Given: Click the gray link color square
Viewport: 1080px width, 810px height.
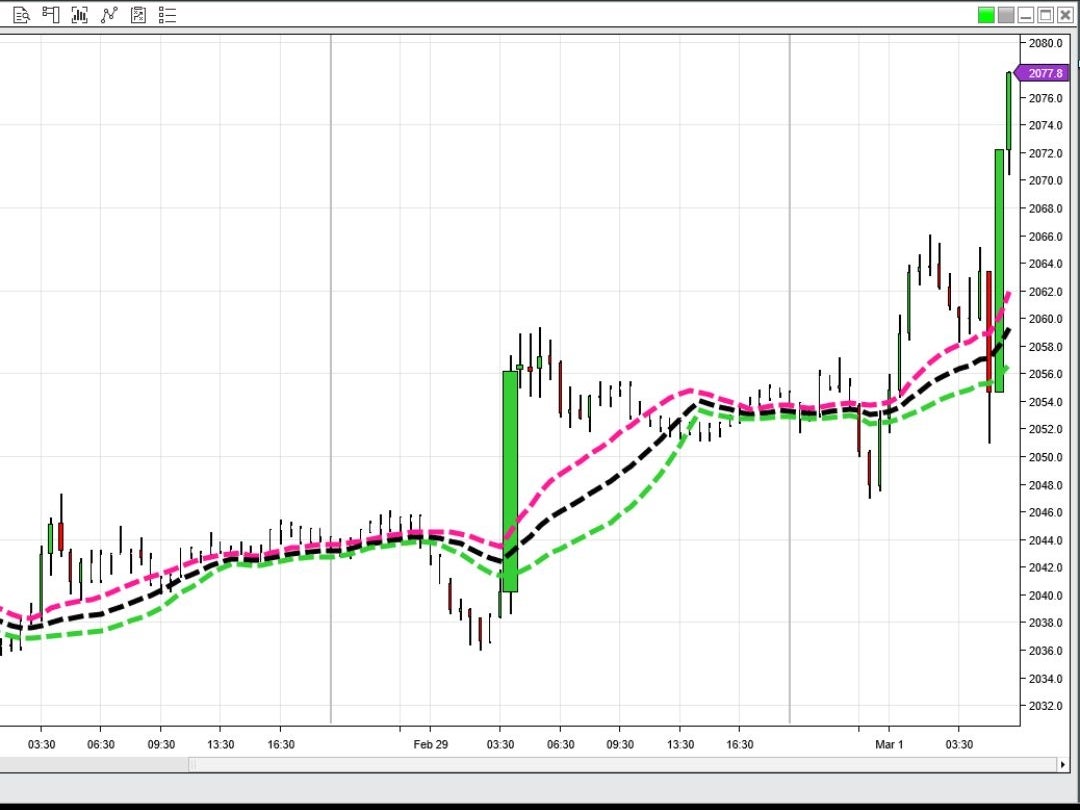Looking at the screenshot, I should (x=1005, y=15).
